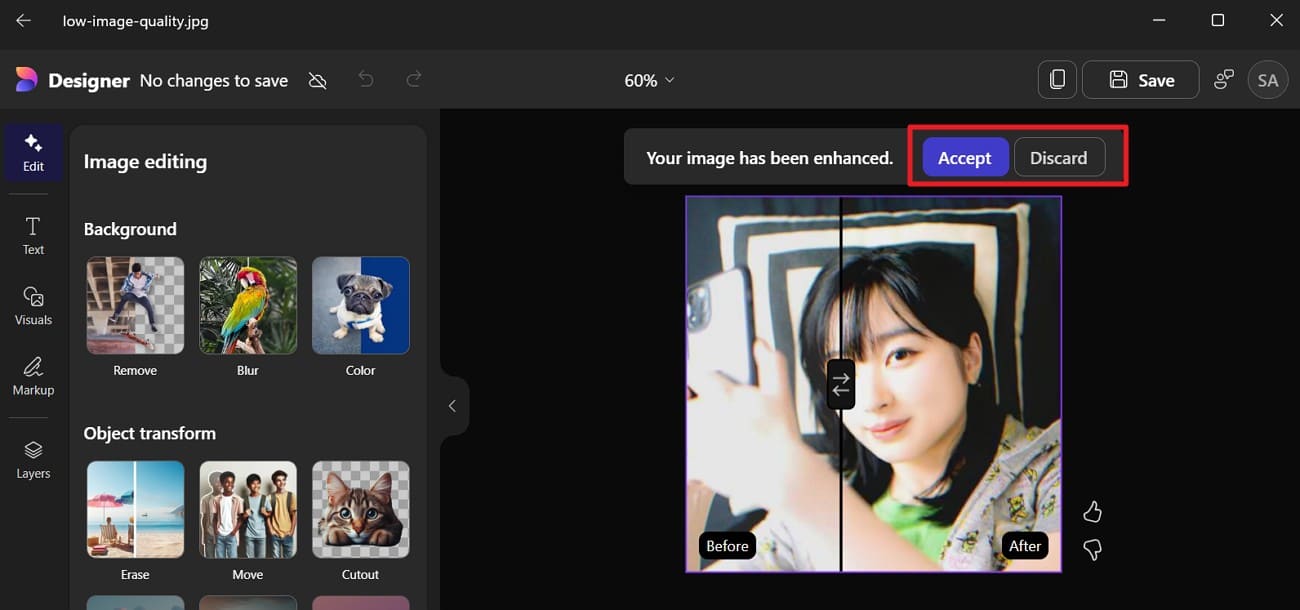Select the Remove background thumbnail

(134, 305)
